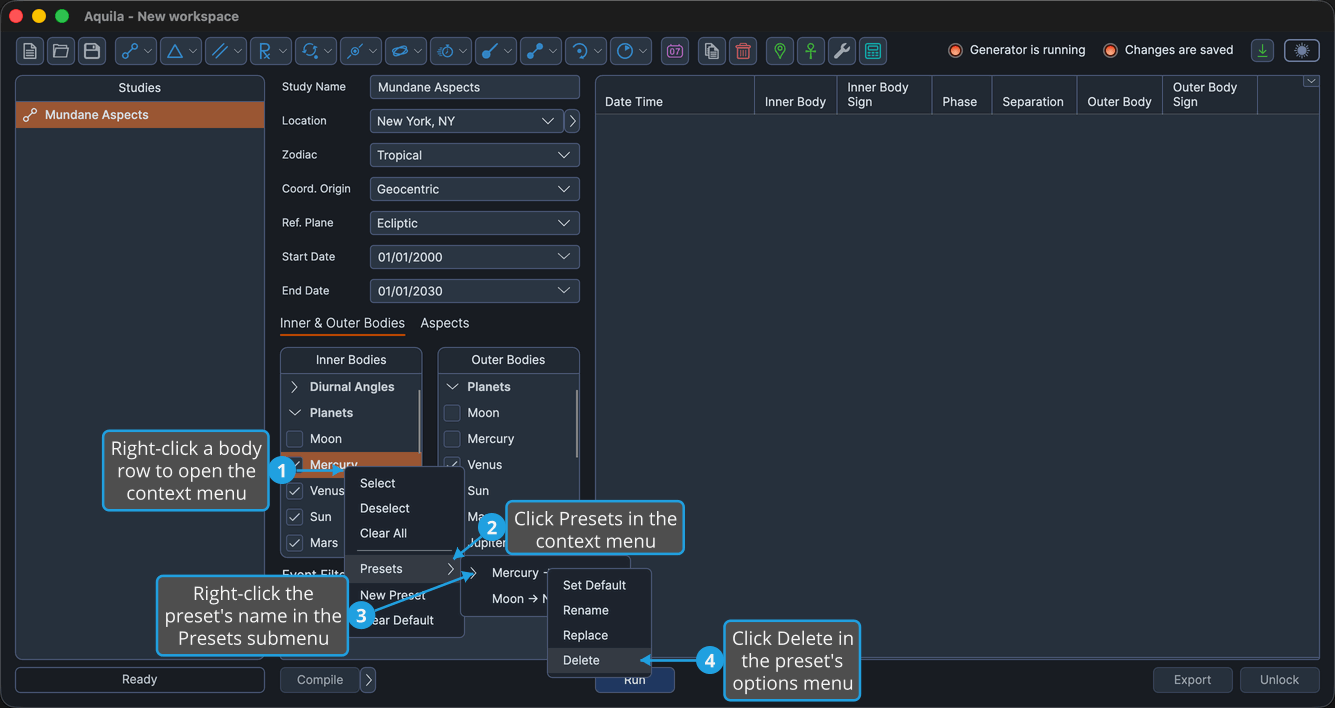The width and height of the screenshot is (1335, 708).
Task: Open the column chooser at table corner
Action: pos(1311,82)
